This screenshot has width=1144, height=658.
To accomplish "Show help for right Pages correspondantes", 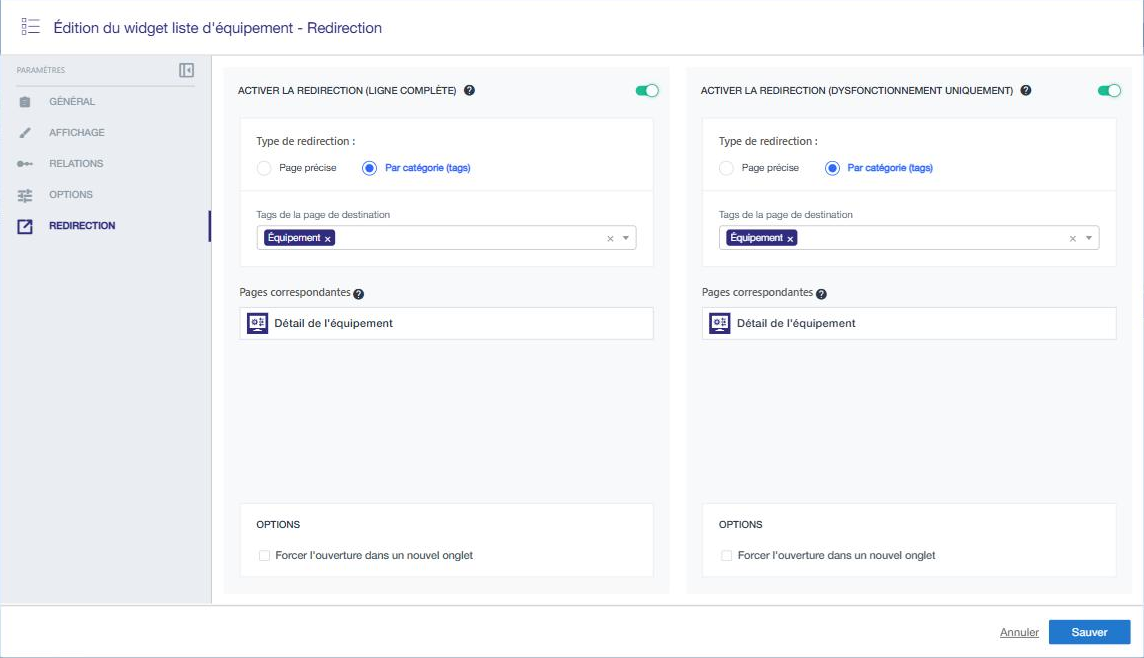I will click(x=821, y=294).
